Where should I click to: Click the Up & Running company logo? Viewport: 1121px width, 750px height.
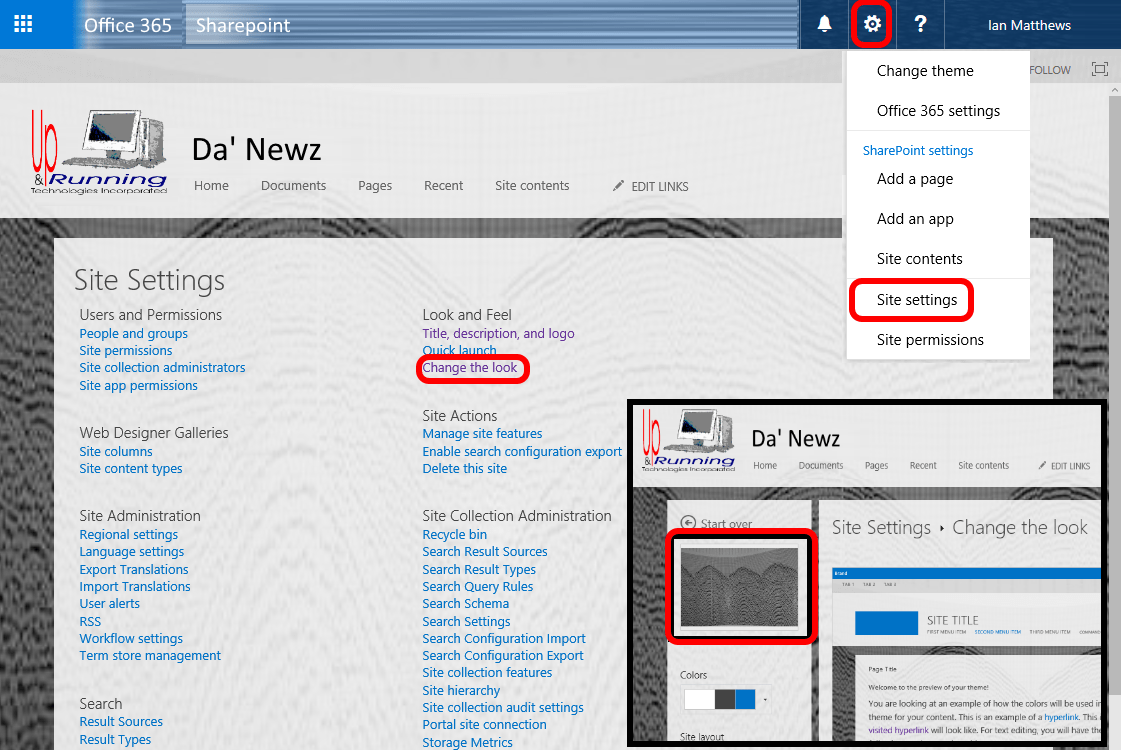coord(98,150)
